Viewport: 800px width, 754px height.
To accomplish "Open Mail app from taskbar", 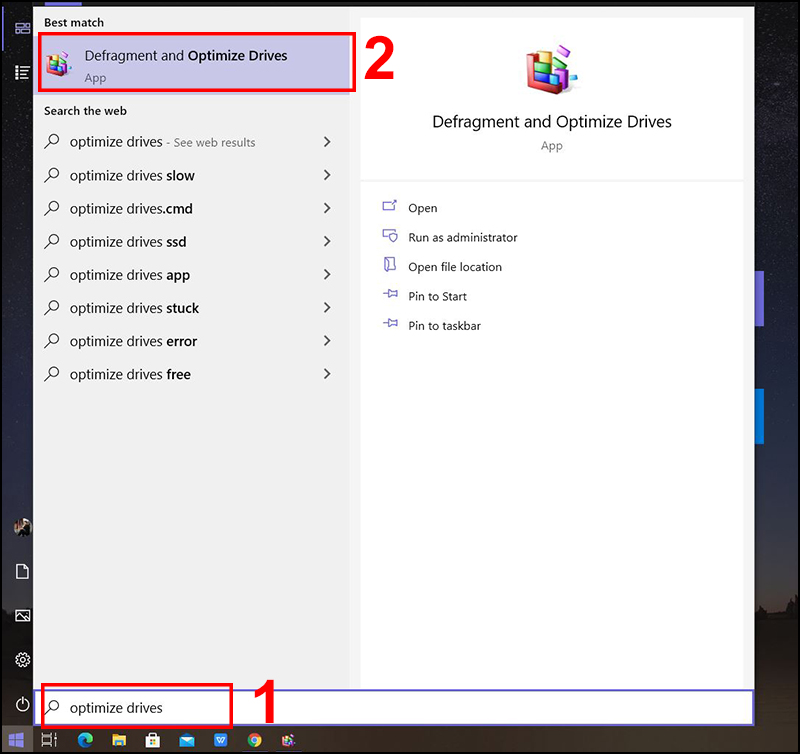I will coord(187,740).
